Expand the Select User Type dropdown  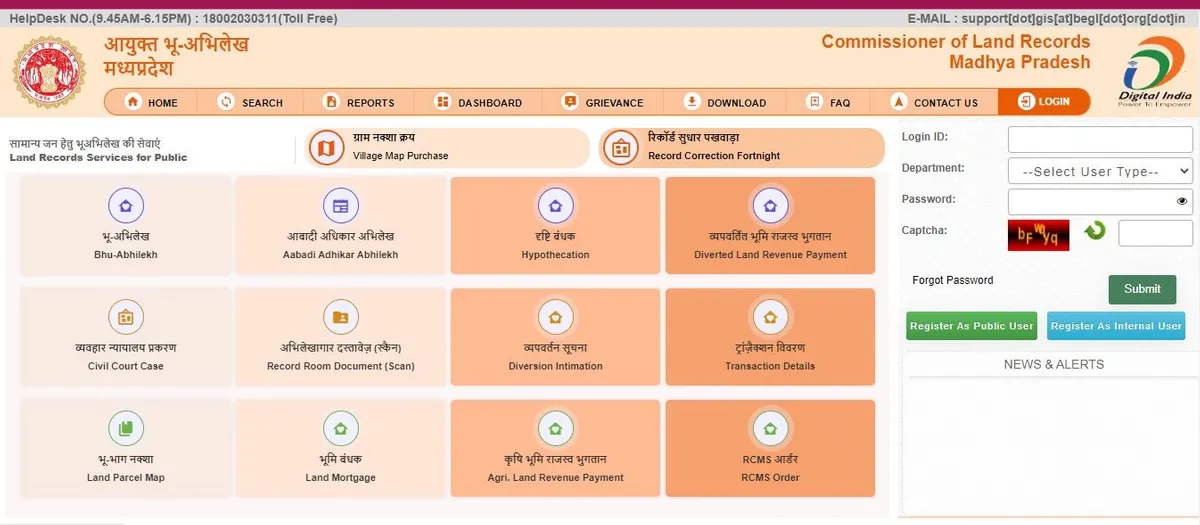point(1100,171)
